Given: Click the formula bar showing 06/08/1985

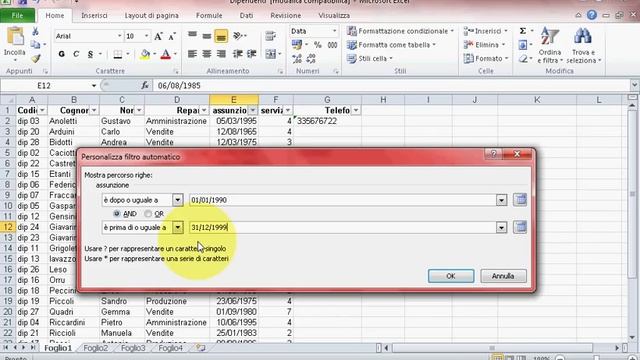Looking at the screenshot, I should 392,85.
